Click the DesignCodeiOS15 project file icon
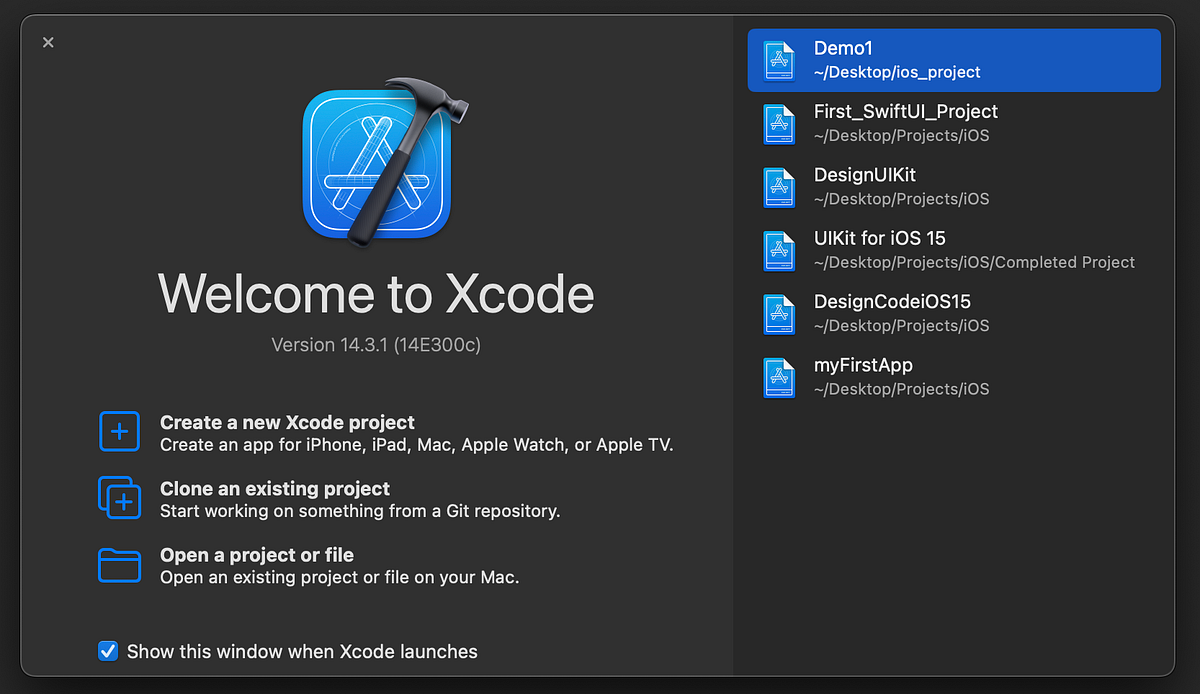1200x694 pixels. [779, 313]
